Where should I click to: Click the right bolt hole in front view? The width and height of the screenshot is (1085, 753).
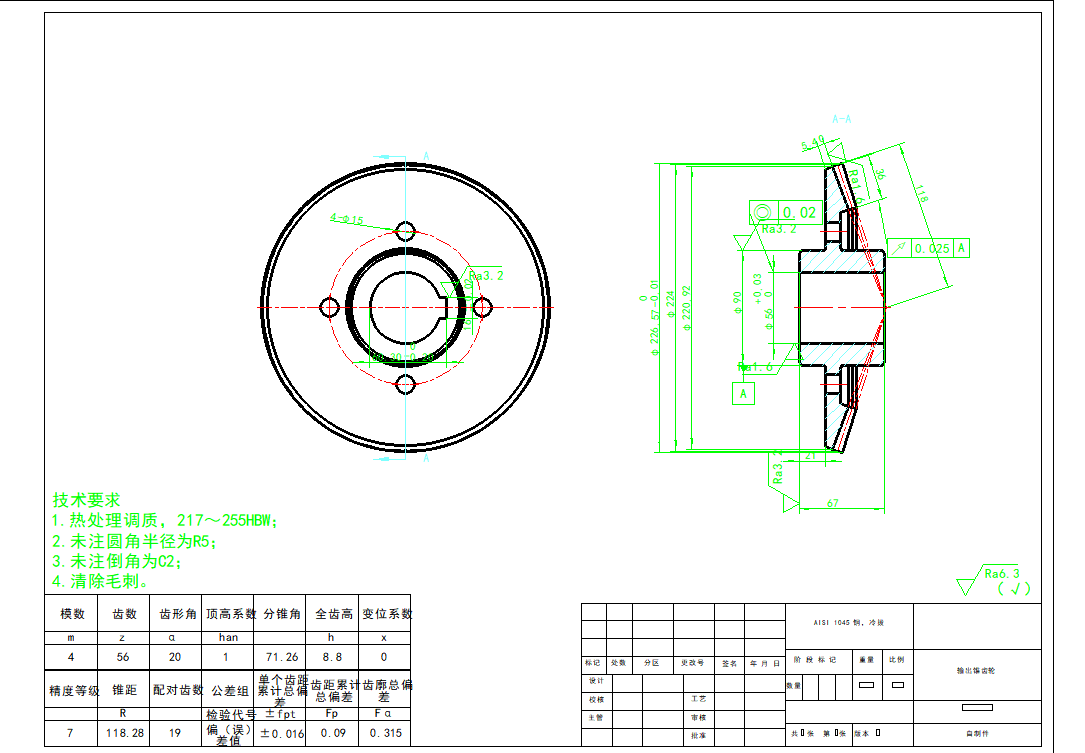482,306
